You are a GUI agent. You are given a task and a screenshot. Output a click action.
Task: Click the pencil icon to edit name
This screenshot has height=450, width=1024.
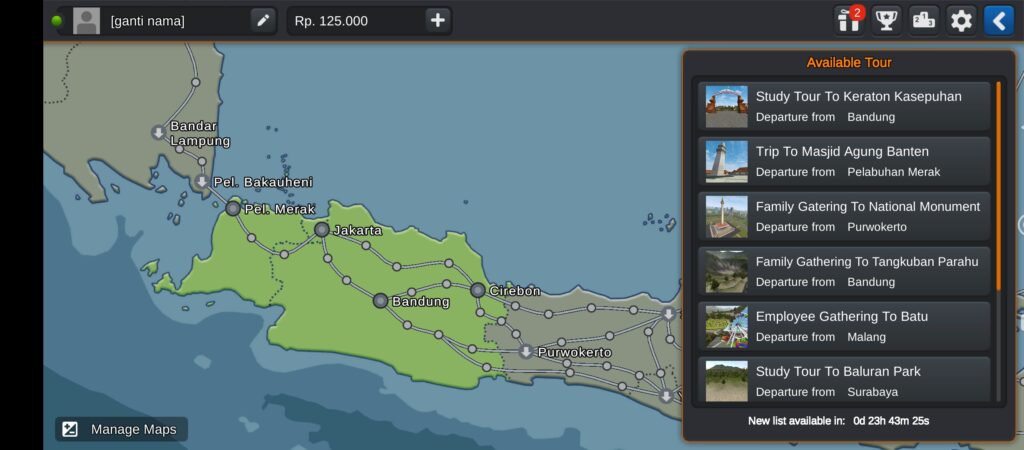click(x=263, y=20)
